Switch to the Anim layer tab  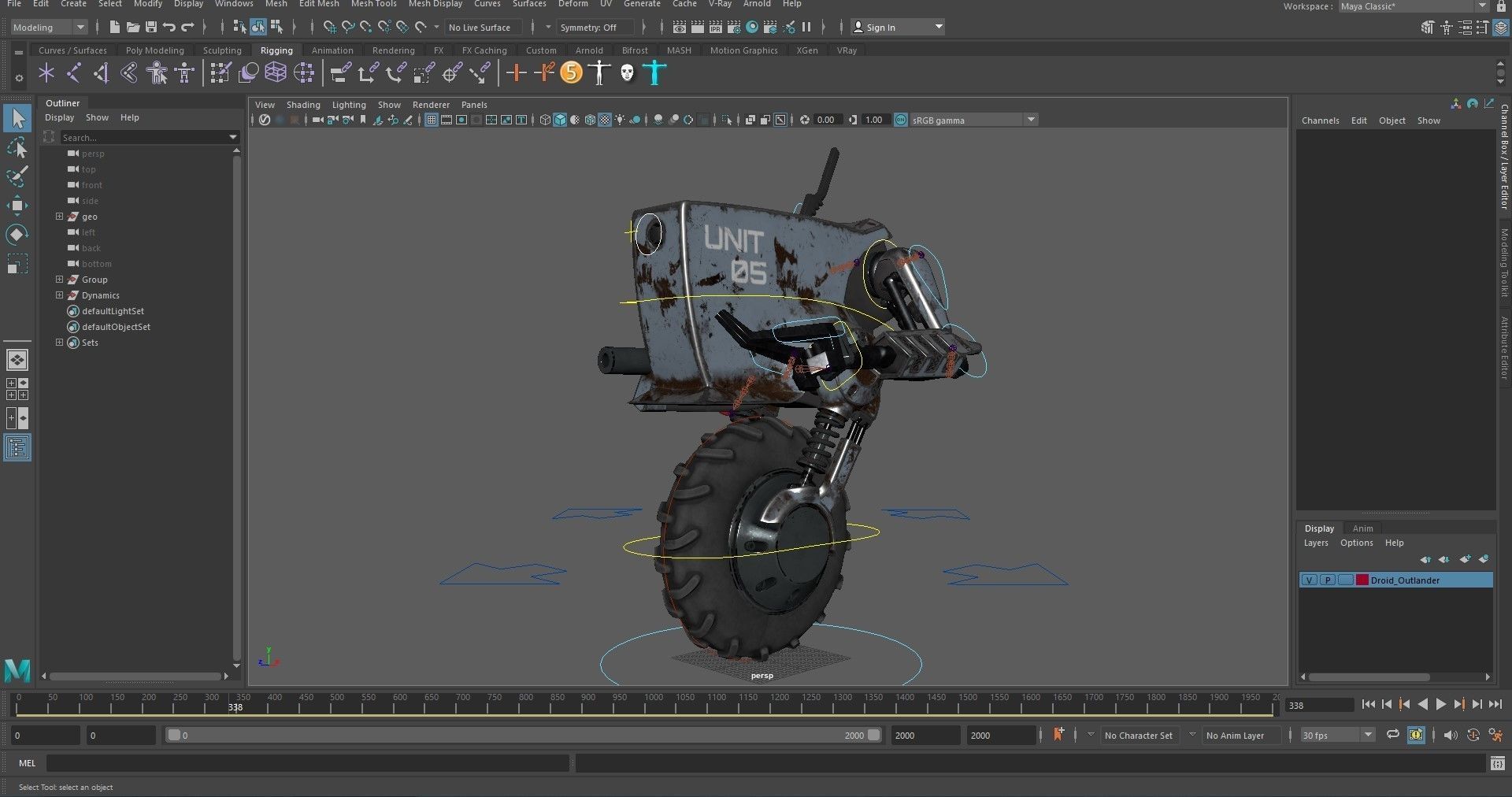pos(1362,528)
